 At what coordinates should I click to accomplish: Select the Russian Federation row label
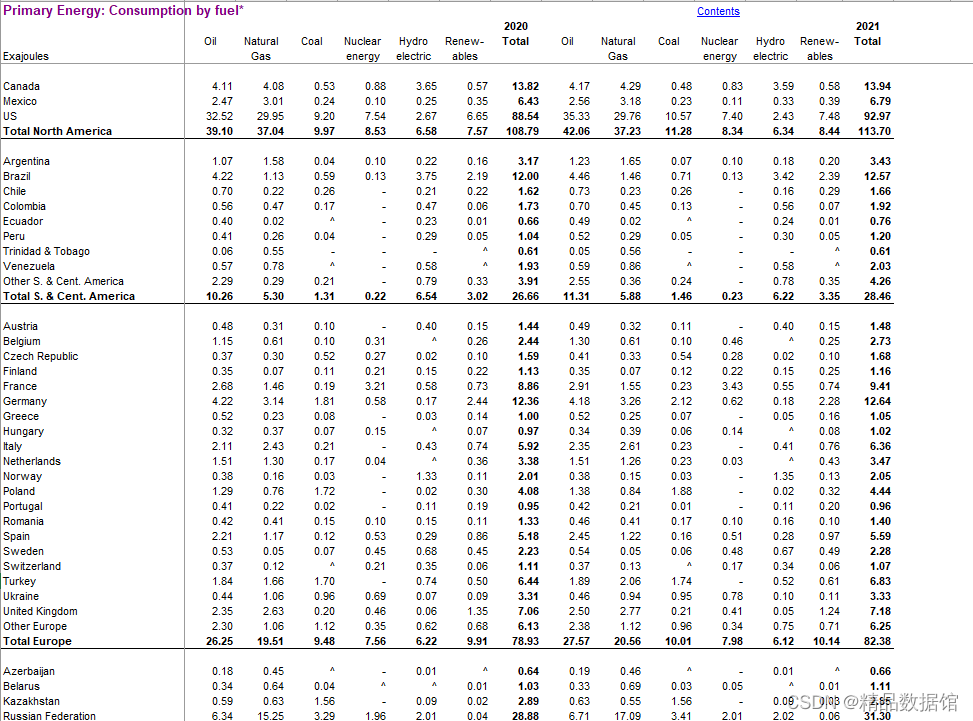[50, 715]
